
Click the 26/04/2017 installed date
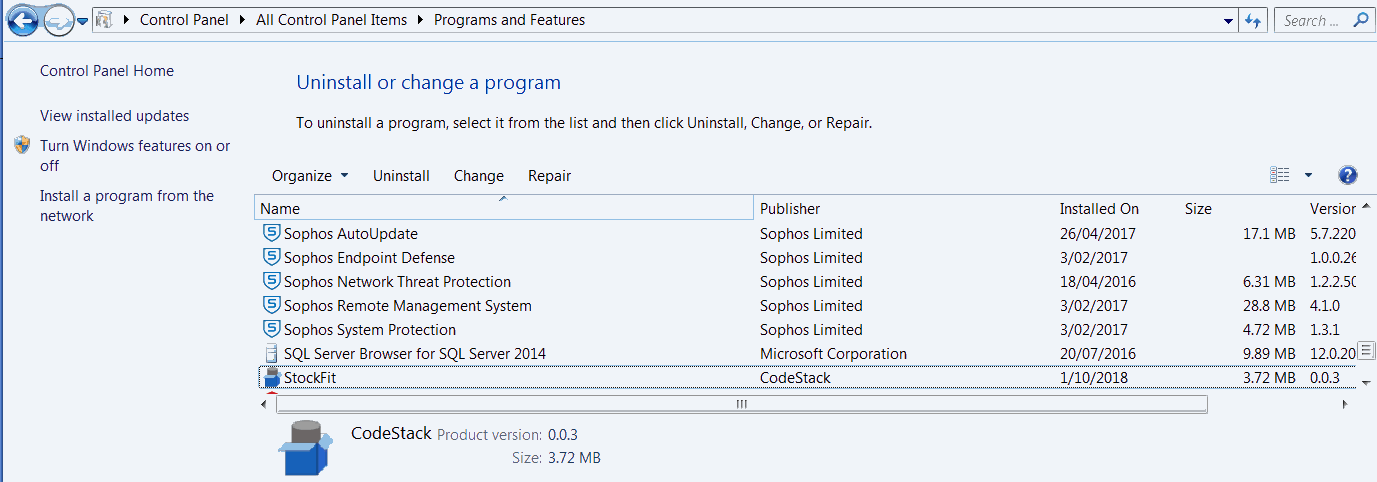[1098, 234]
